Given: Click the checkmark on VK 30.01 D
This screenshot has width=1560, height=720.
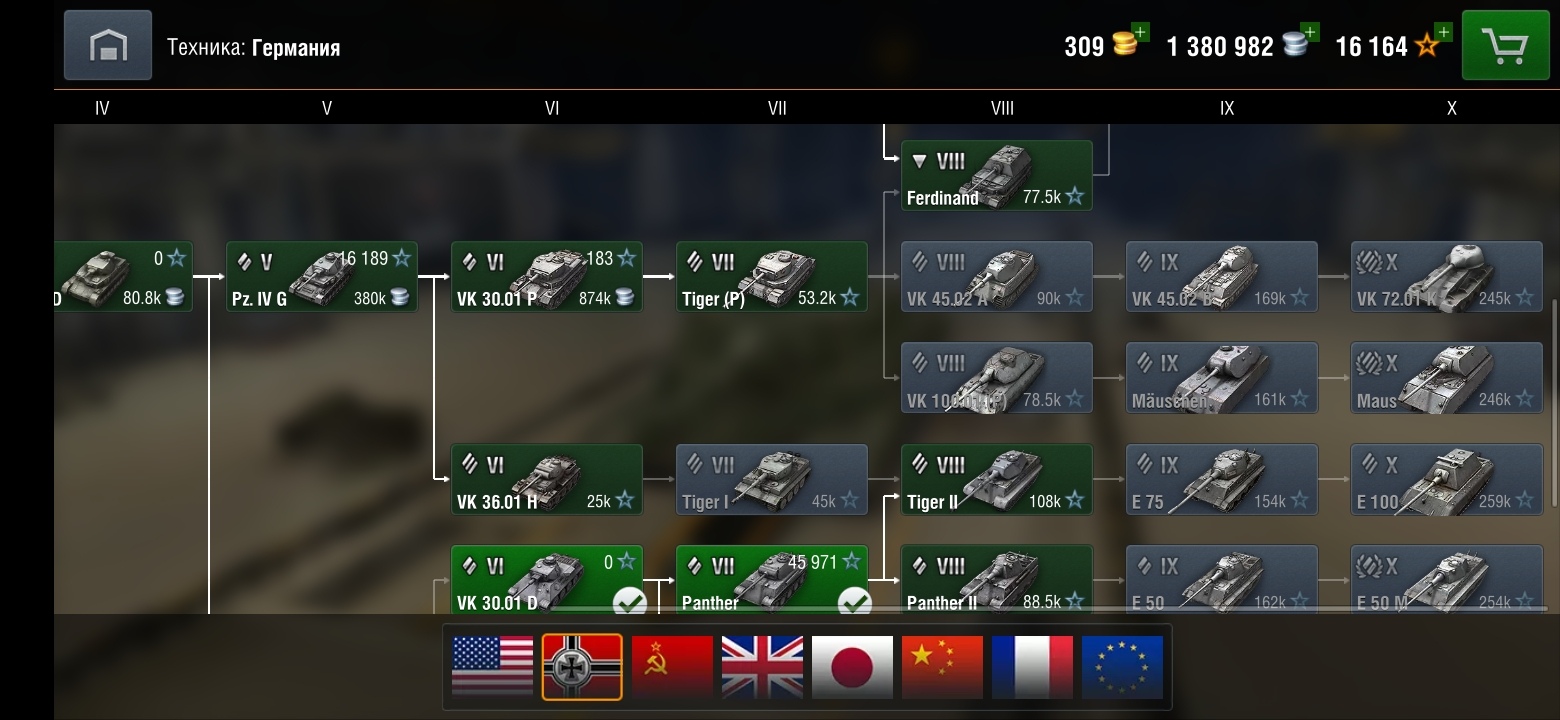Looking at the screenshot, I should tap(629, 602).
